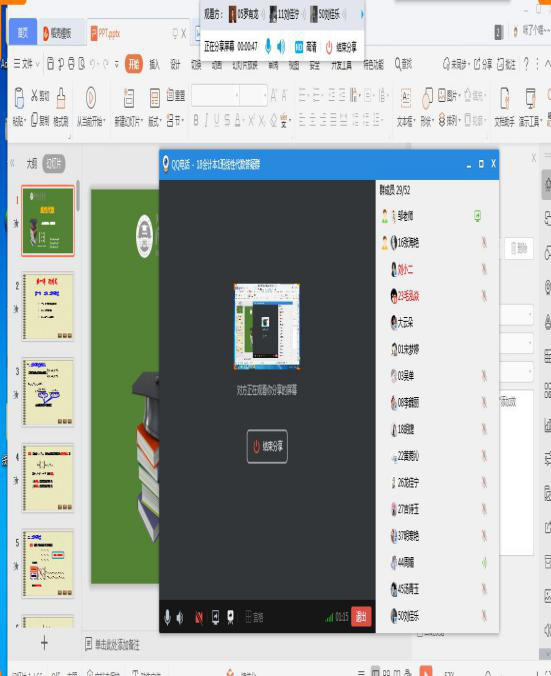Screen dimensions: 551x676
Task: Switch the side panel to Outline view
Action: (31, 163)
